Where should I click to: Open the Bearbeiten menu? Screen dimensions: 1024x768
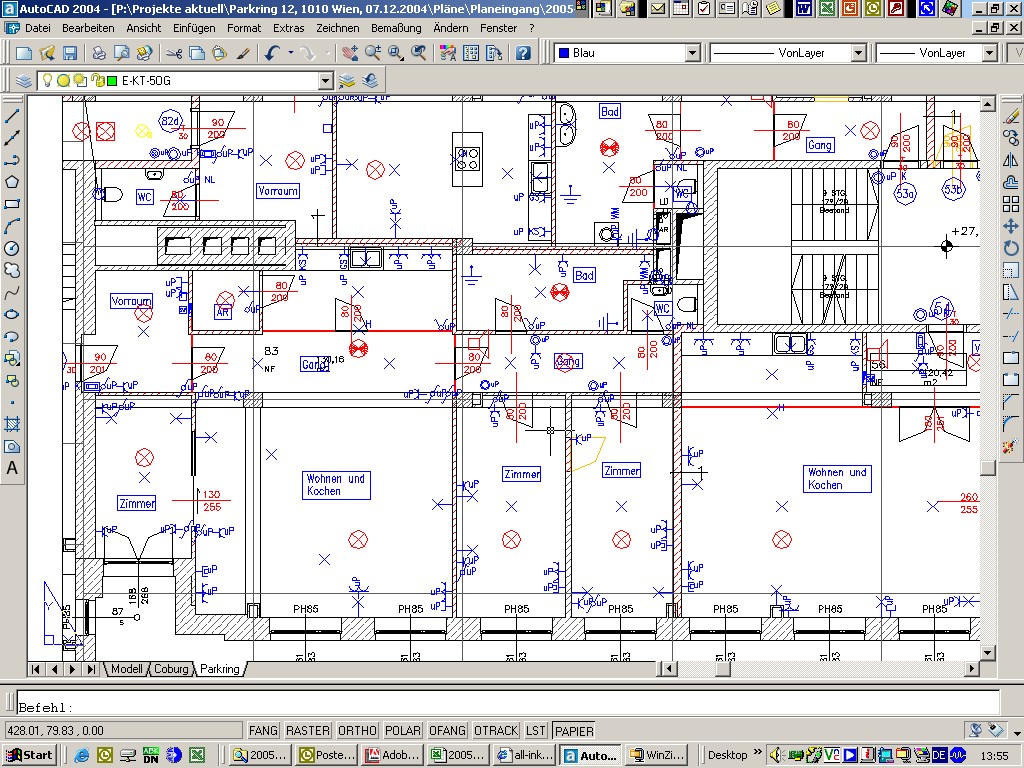[x=88, y=28]
